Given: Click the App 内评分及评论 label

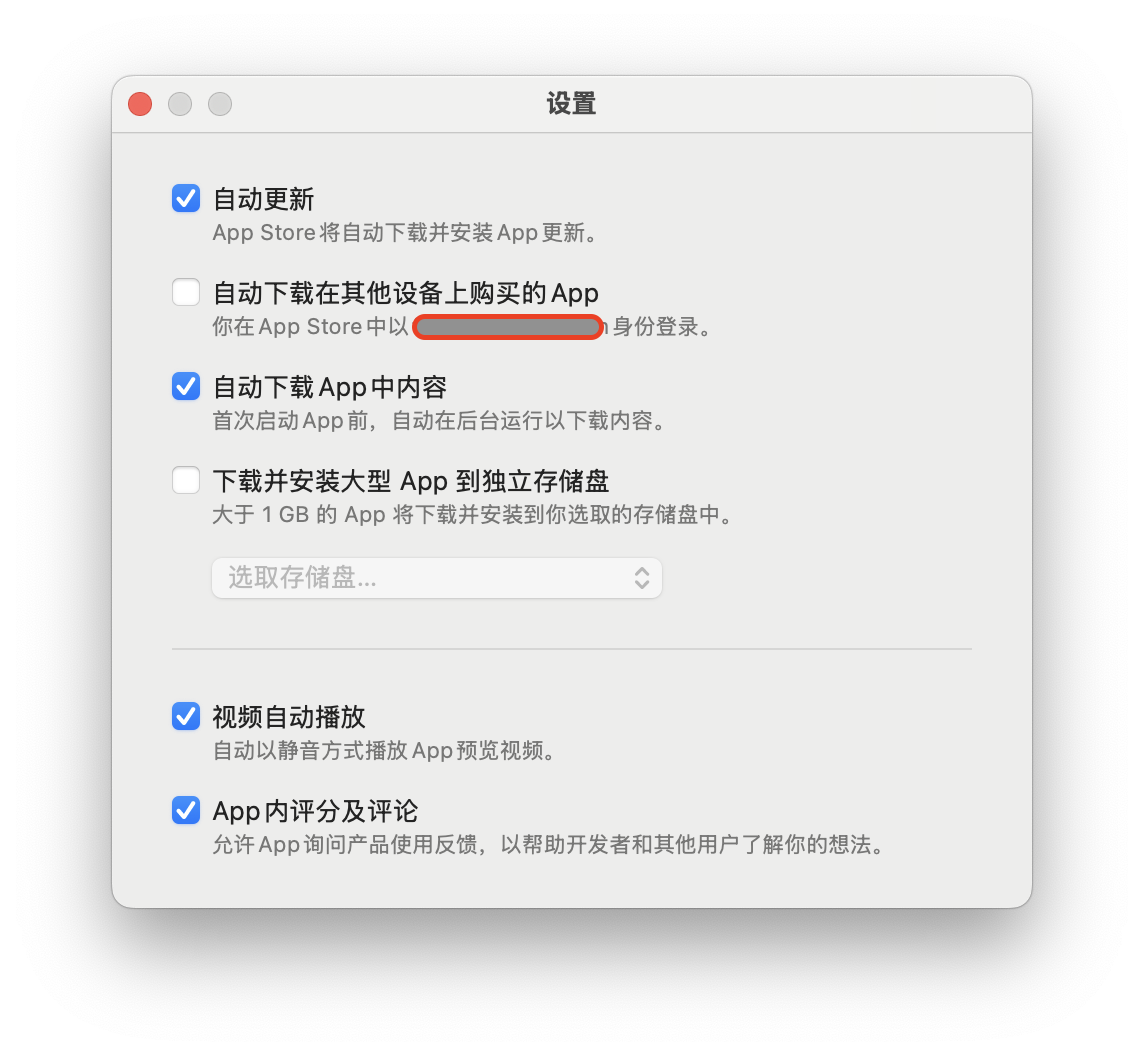Looking at the screenshot, I should point(315,812).
